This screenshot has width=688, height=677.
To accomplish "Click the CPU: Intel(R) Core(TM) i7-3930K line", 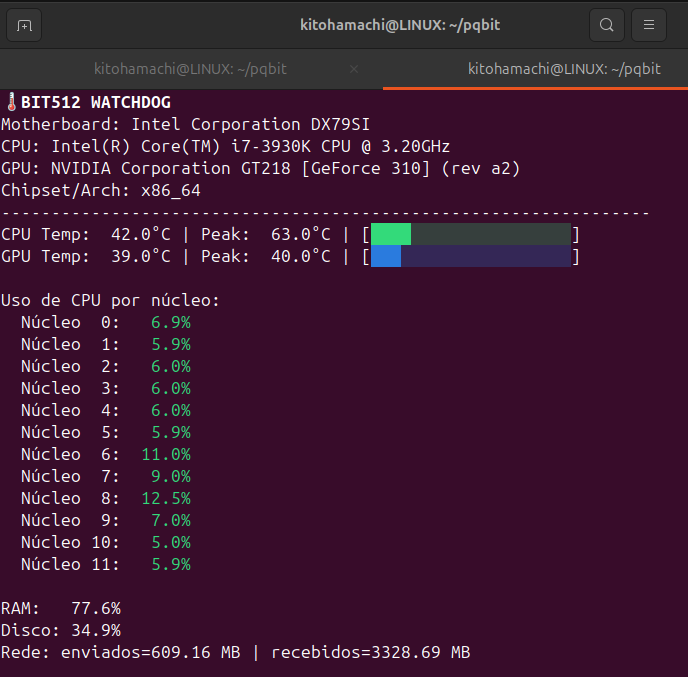I will click(226, 146).
